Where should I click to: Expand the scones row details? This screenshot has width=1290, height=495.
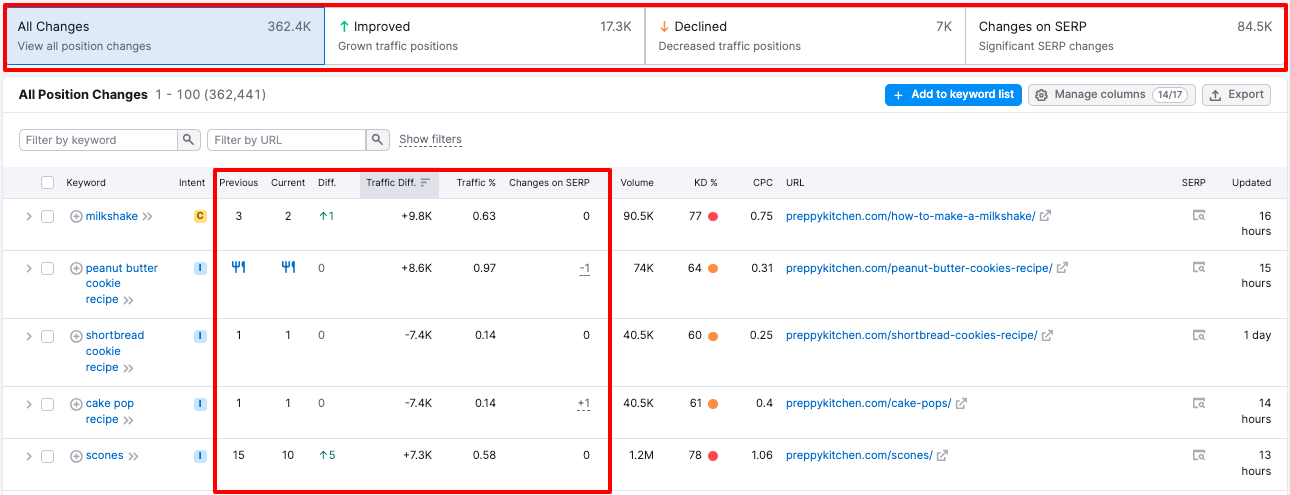(28, 456)
